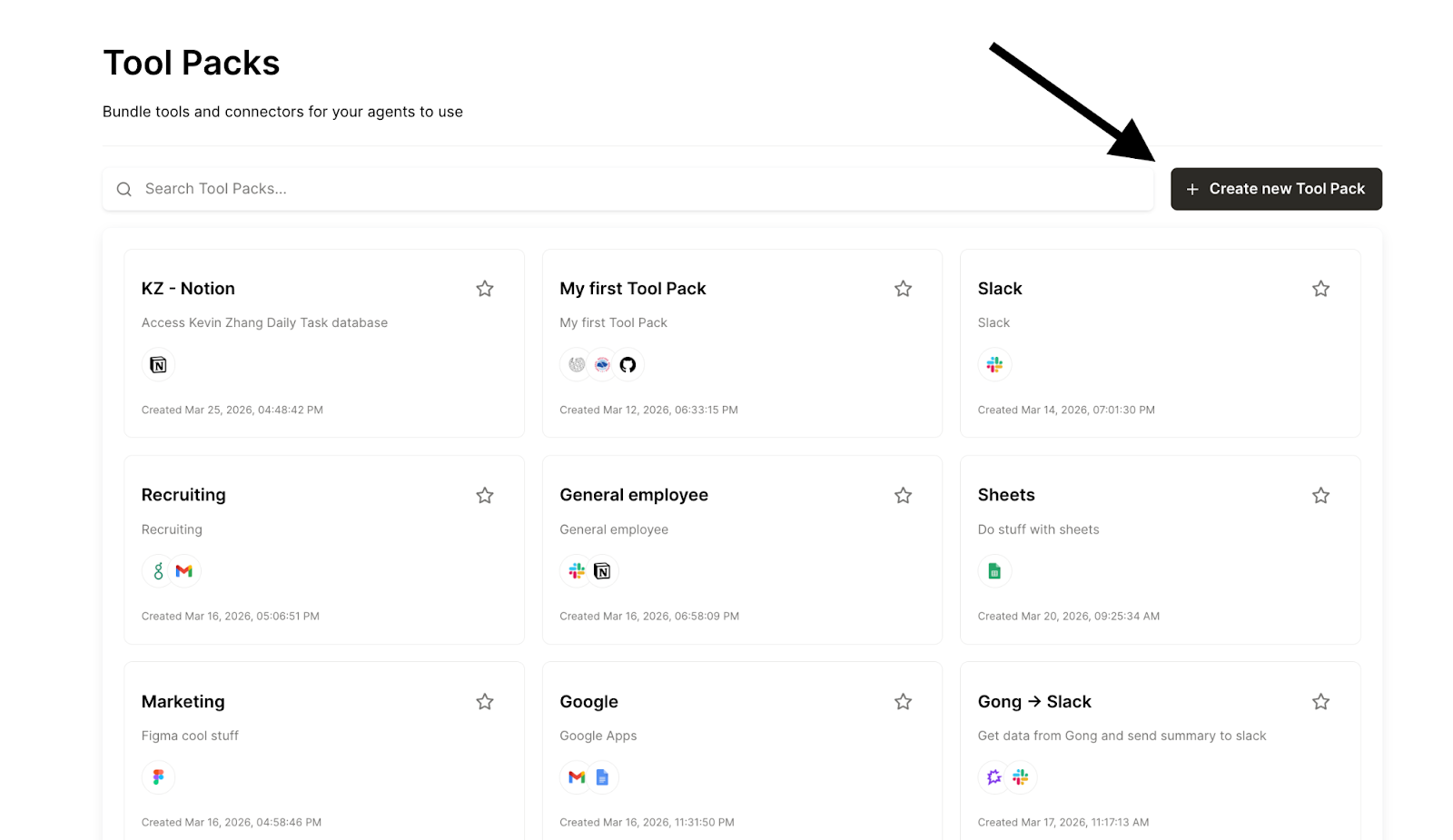
Task: Click the Slack icon in General employee card
Action: (577, 571)
